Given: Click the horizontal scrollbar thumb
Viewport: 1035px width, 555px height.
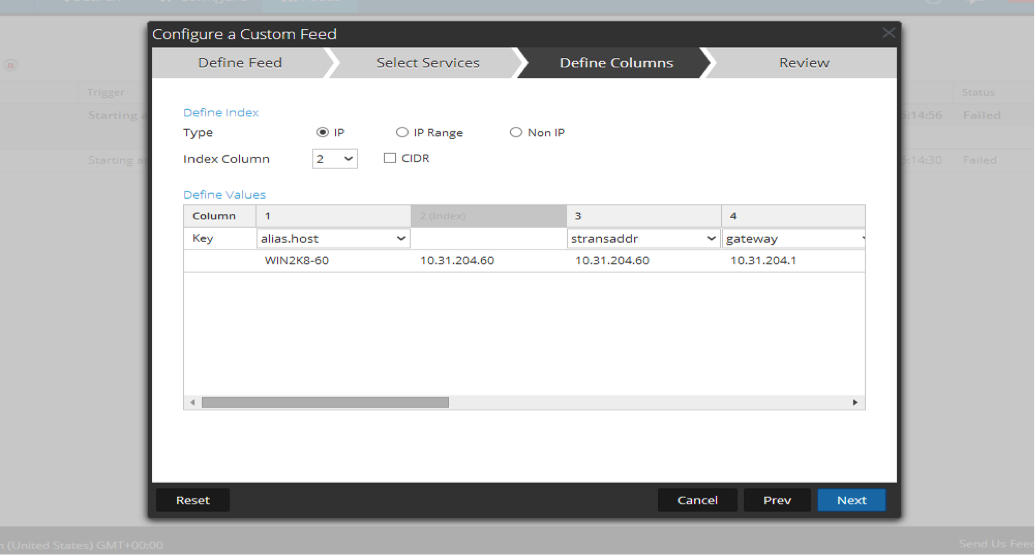Looking at the screenshot, I should tap(325, 402).
